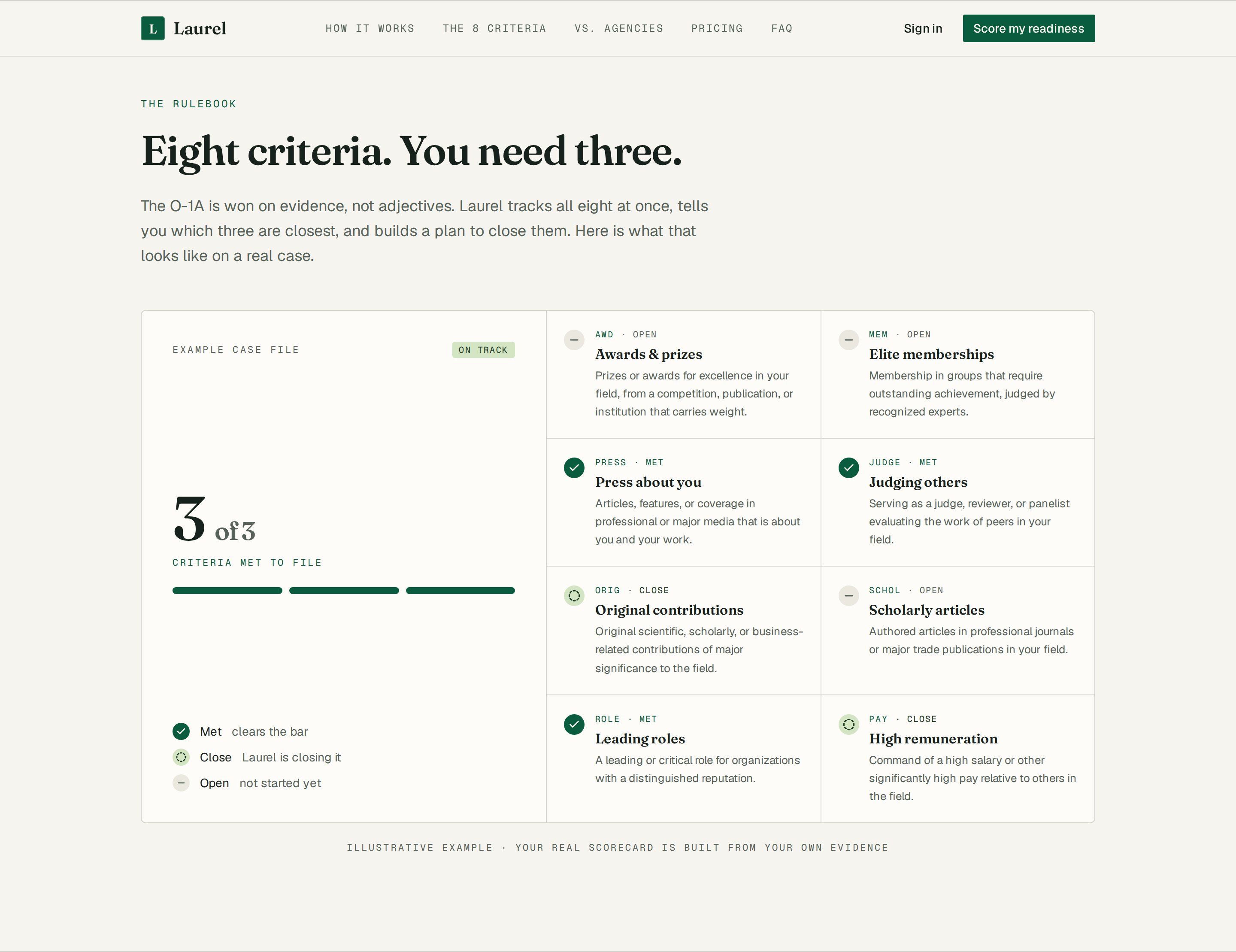Click the SCHOL · OPEN label

click(x=906, y=590)
